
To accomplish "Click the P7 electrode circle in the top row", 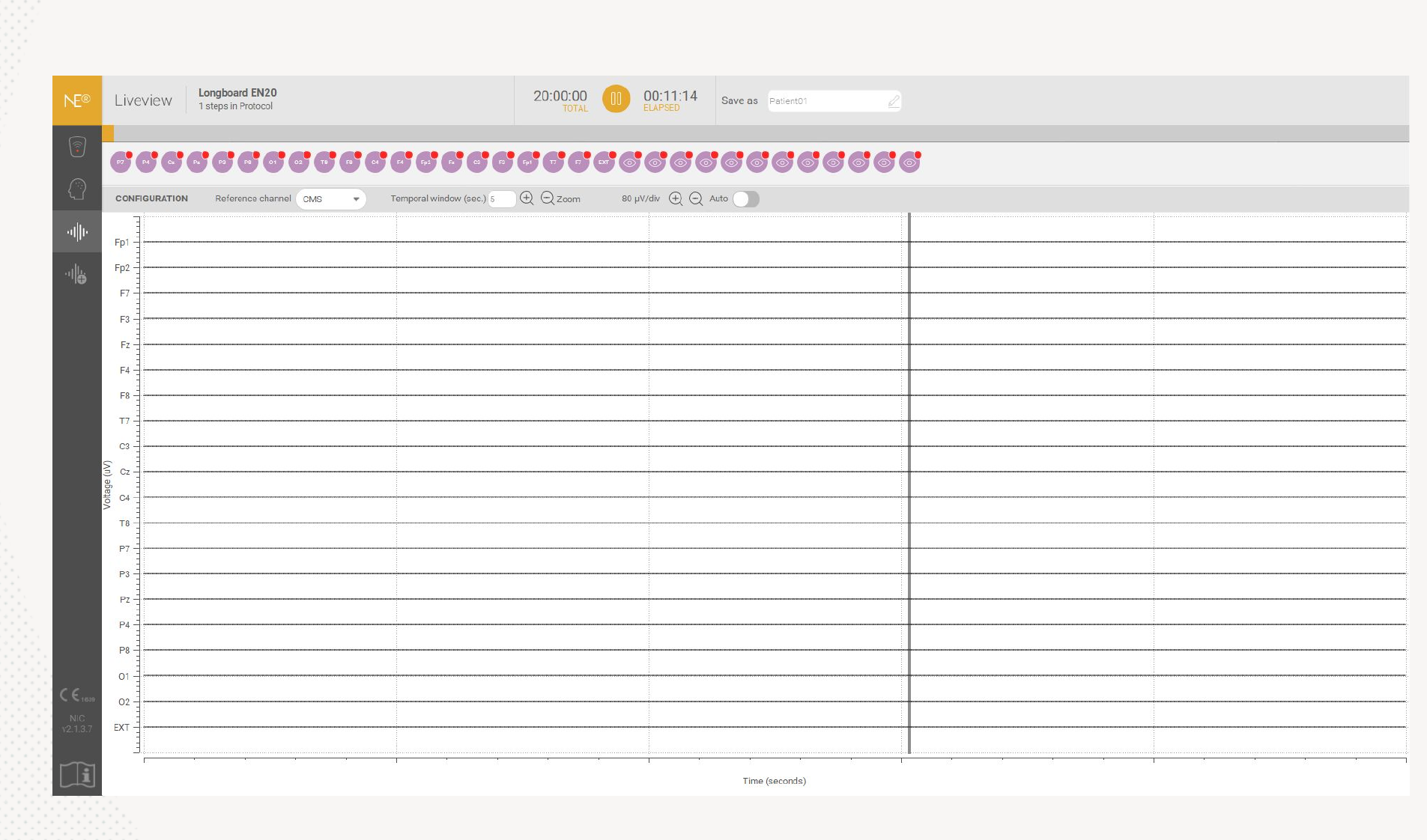I will [121, 162].
